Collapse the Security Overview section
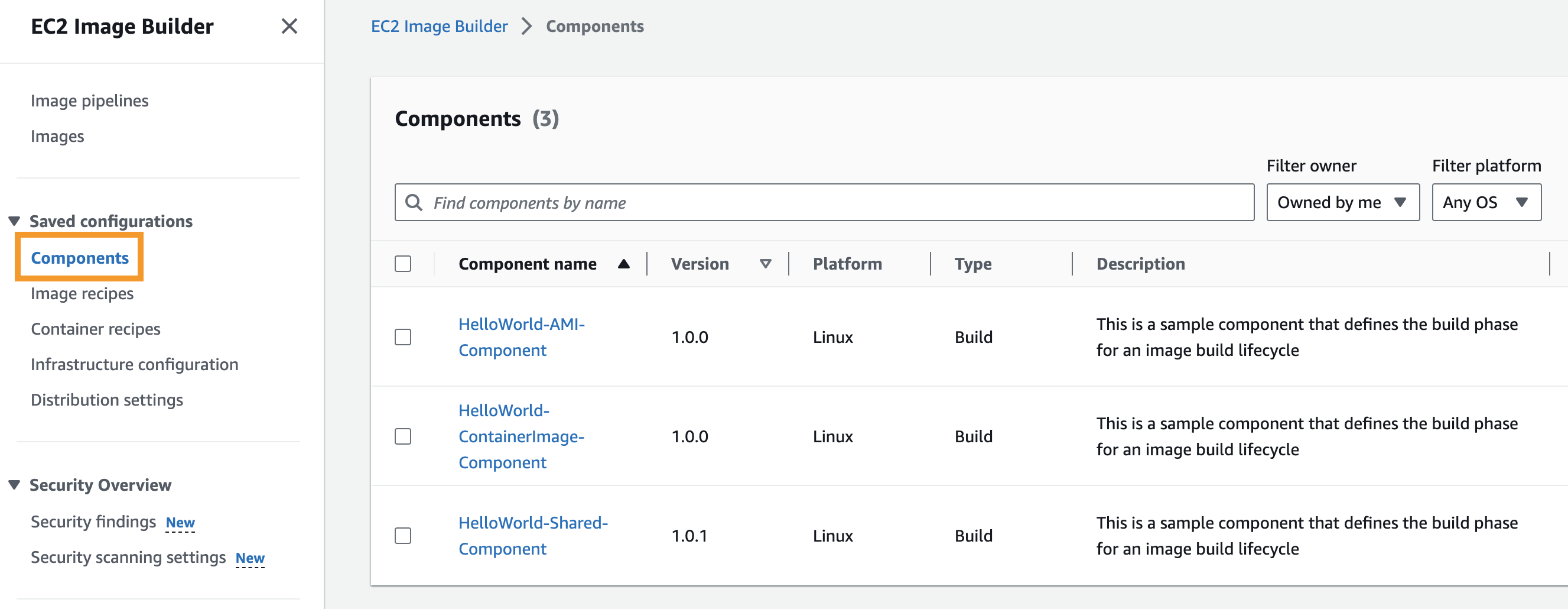 point(15,485)
